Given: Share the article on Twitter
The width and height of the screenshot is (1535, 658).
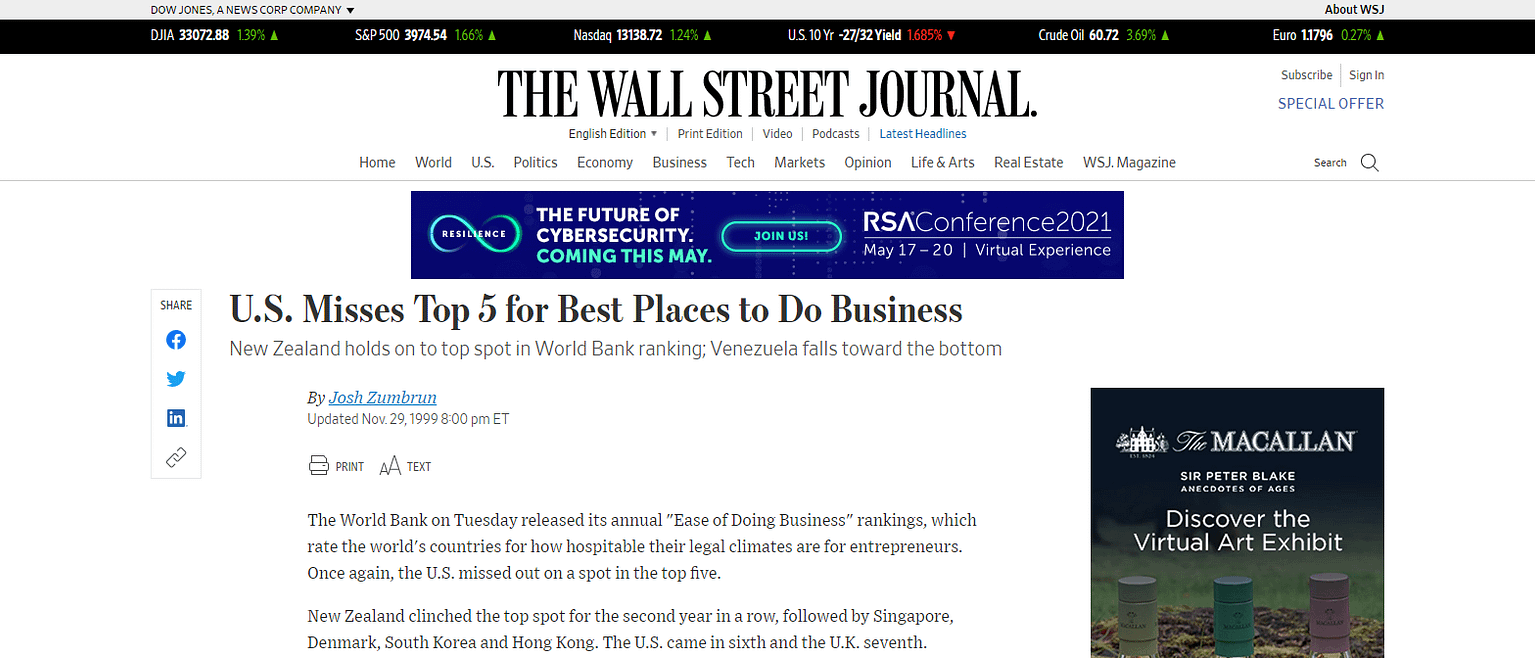Looking at the screenshot, I should point(175,378).
